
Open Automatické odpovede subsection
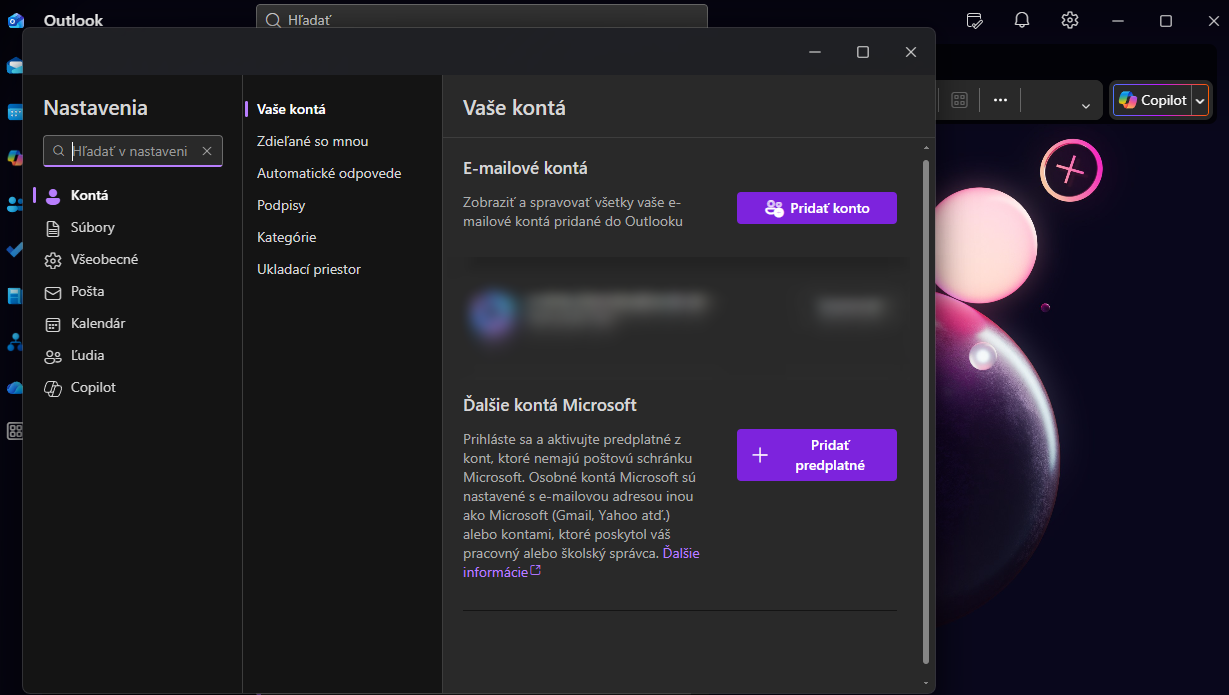(x=329, y=173)
